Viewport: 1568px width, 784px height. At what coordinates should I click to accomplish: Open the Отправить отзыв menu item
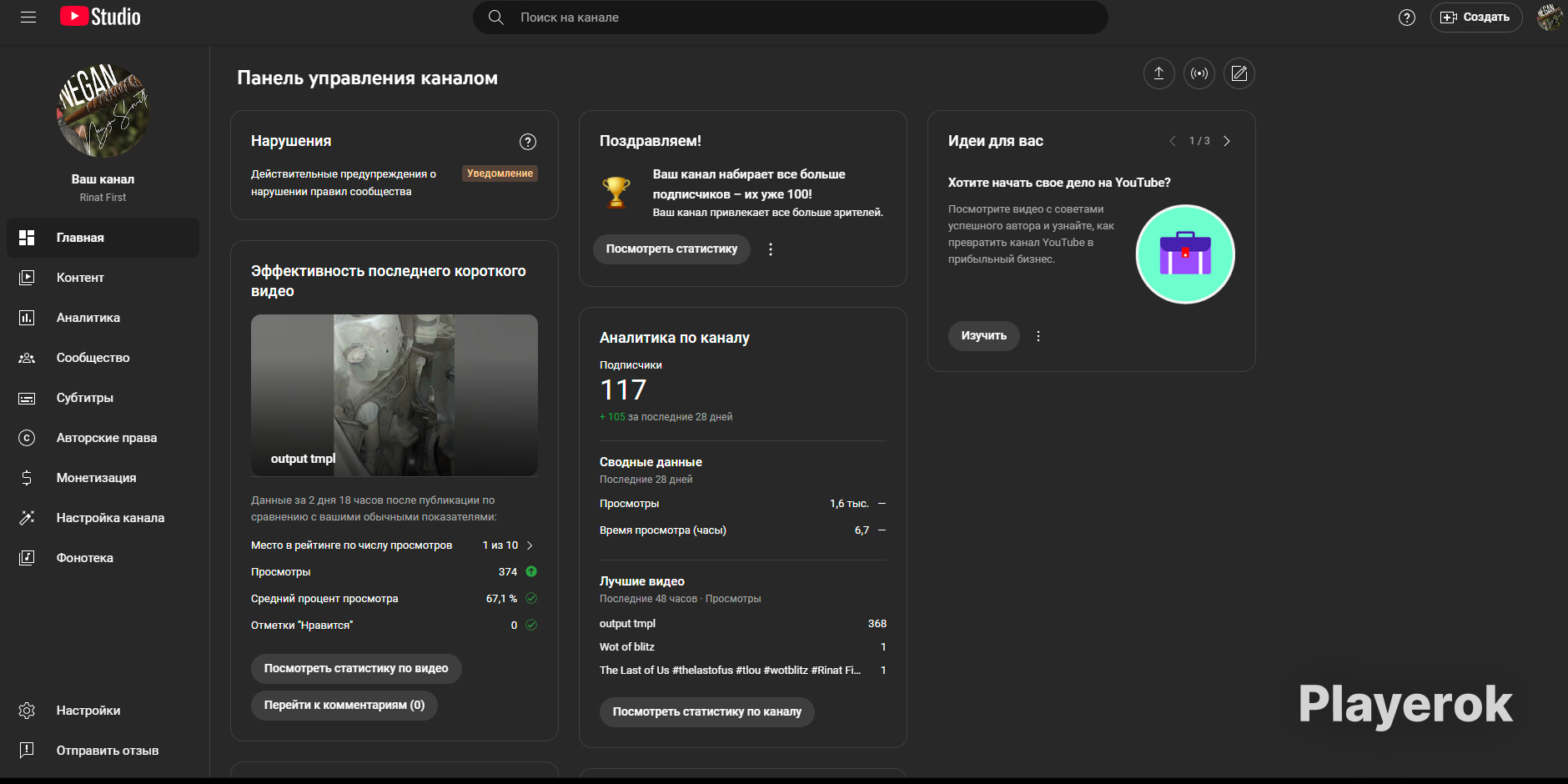coord(103,751)
